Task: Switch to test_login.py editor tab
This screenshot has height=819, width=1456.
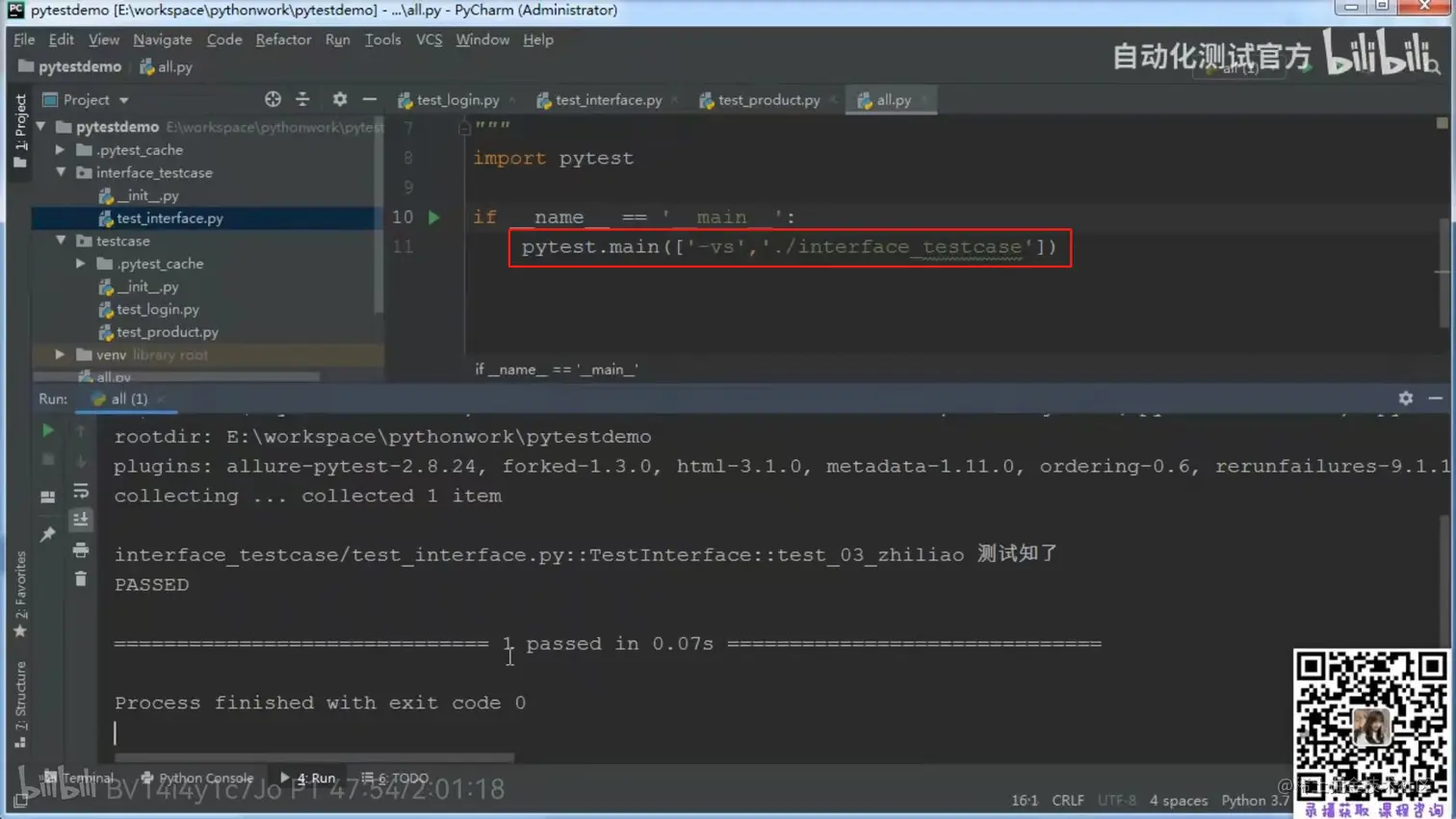Action: coord(458,100)
